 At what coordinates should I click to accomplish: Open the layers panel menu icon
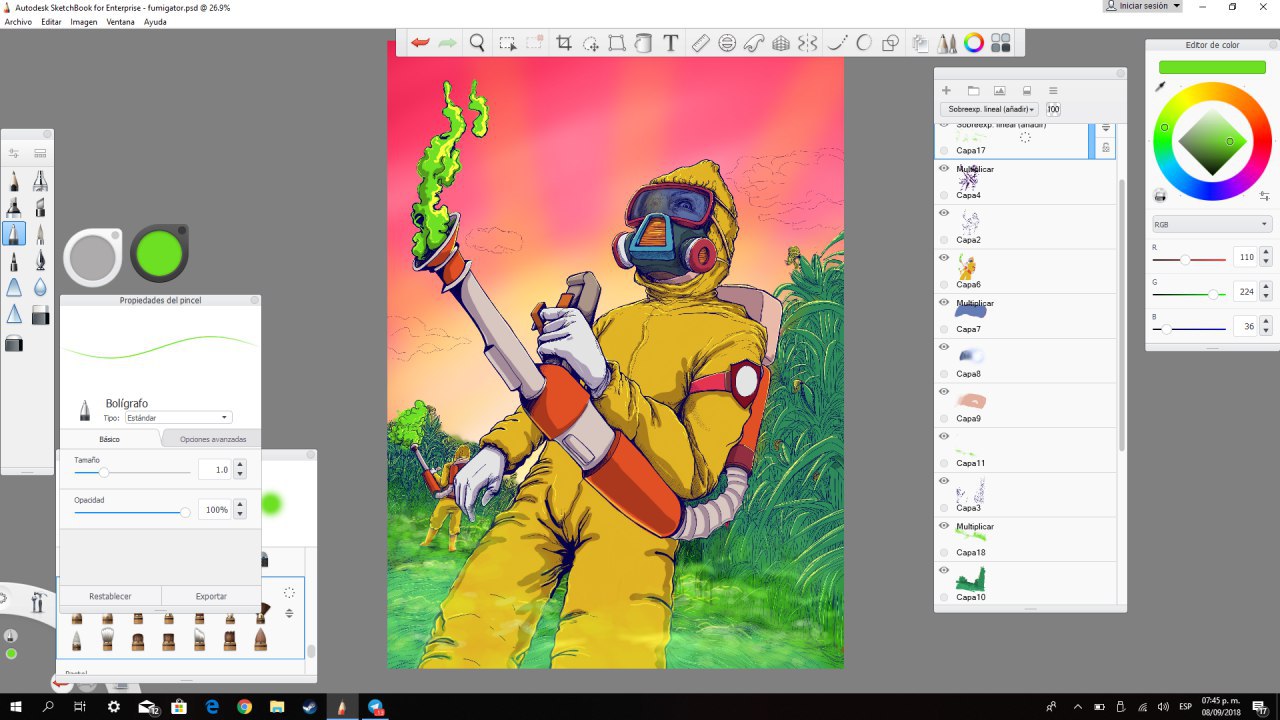pyautogui.click(x=1053, y=90)
